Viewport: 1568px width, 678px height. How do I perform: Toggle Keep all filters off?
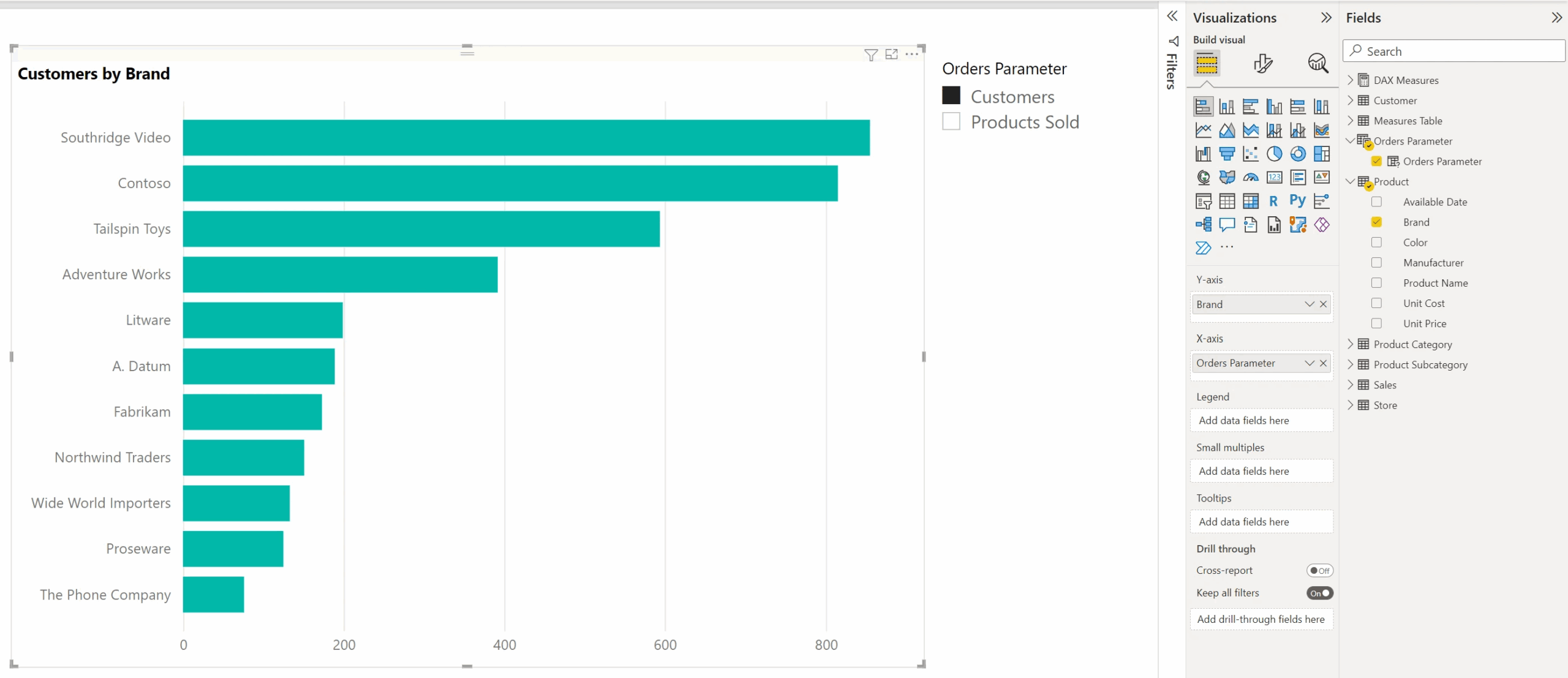tap(1319, 593)
